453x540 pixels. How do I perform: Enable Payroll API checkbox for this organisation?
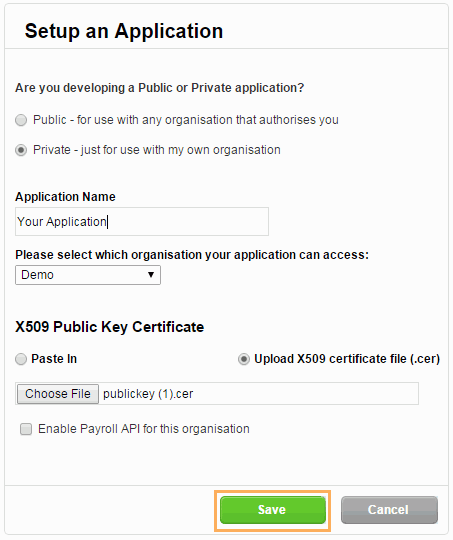26,429
